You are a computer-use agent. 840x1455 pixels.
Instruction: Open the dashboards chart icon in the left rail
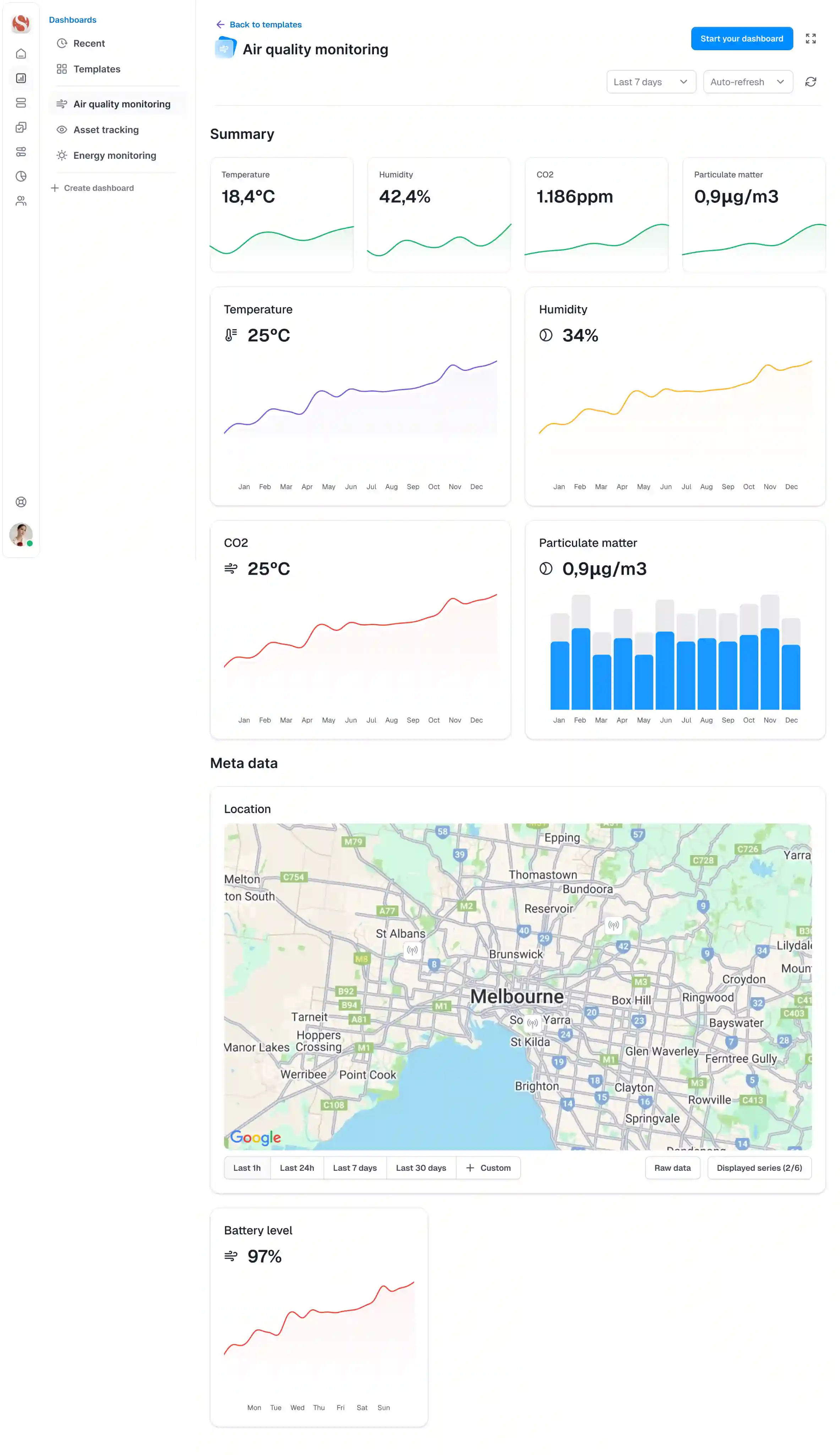(21, 78)
